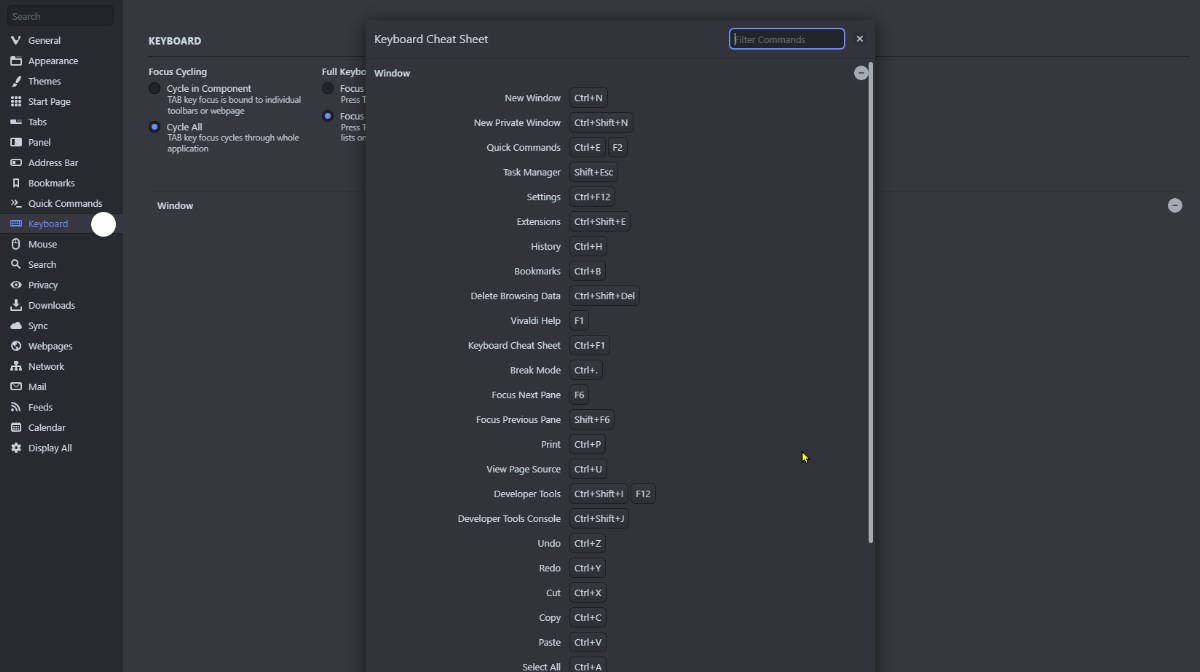The width and height of the screenshot is (1200, 672).
Task: Click the Shift+Esc Task Manager shortcut
Action: coord(593,172)
